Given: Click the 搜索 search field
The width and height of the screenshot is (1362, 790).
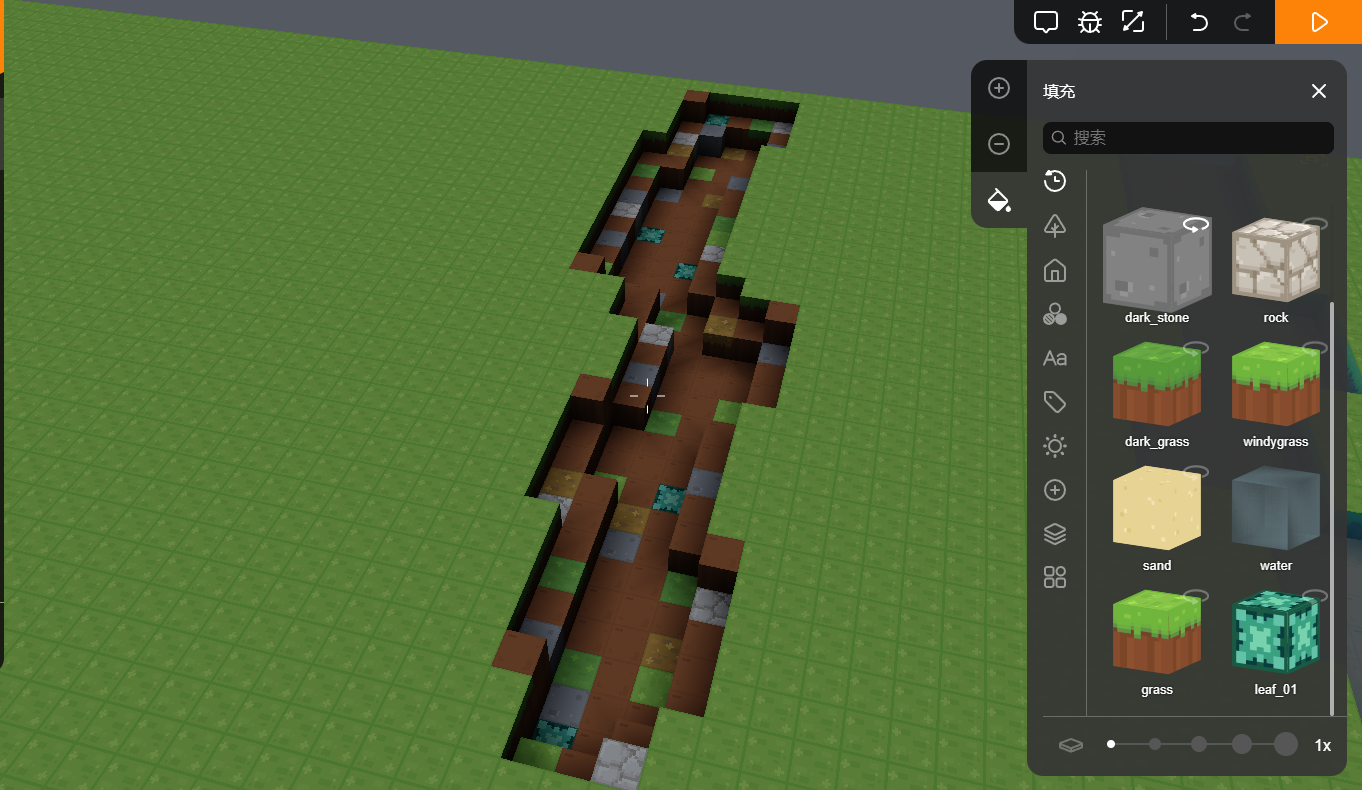Looking at the screenshot, I should (x=1188, y=138).
